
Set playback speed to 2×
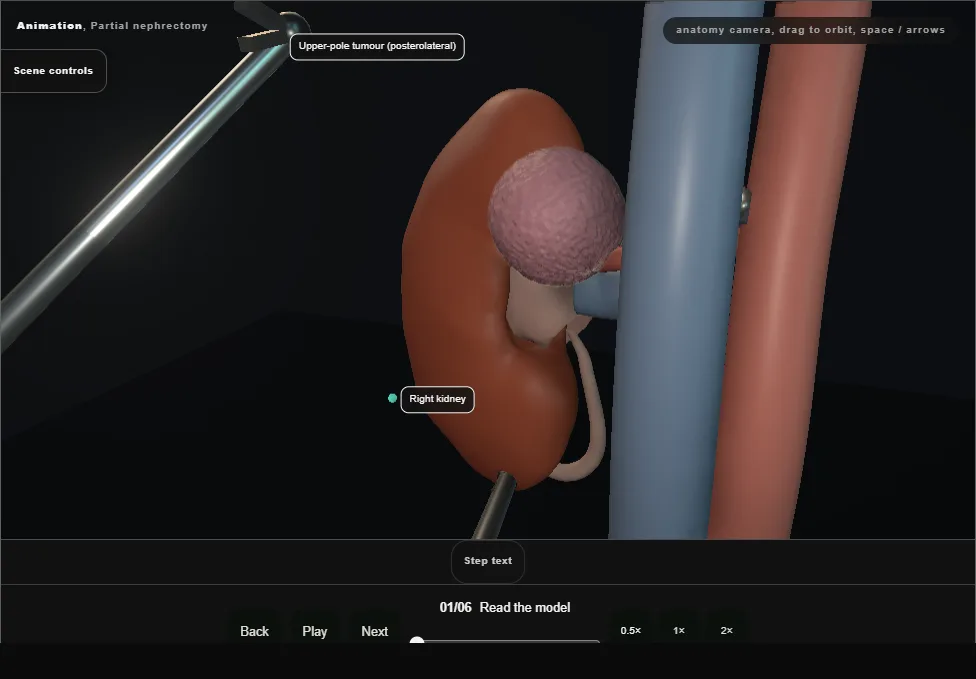[x=726, y=630]
